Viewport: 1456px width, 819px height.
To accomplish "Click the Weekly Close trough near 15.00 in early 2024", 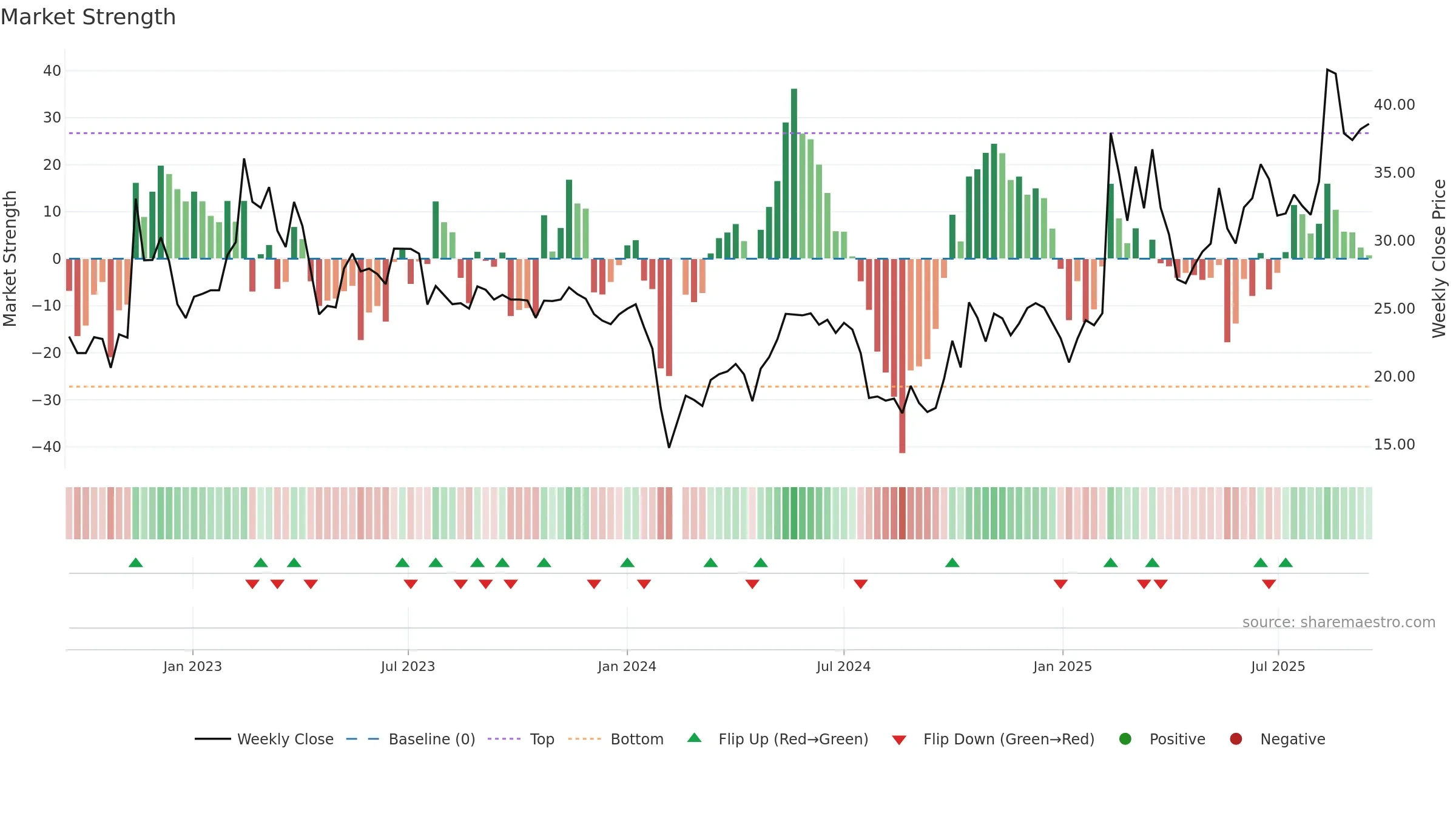I will tap(669, 447).
